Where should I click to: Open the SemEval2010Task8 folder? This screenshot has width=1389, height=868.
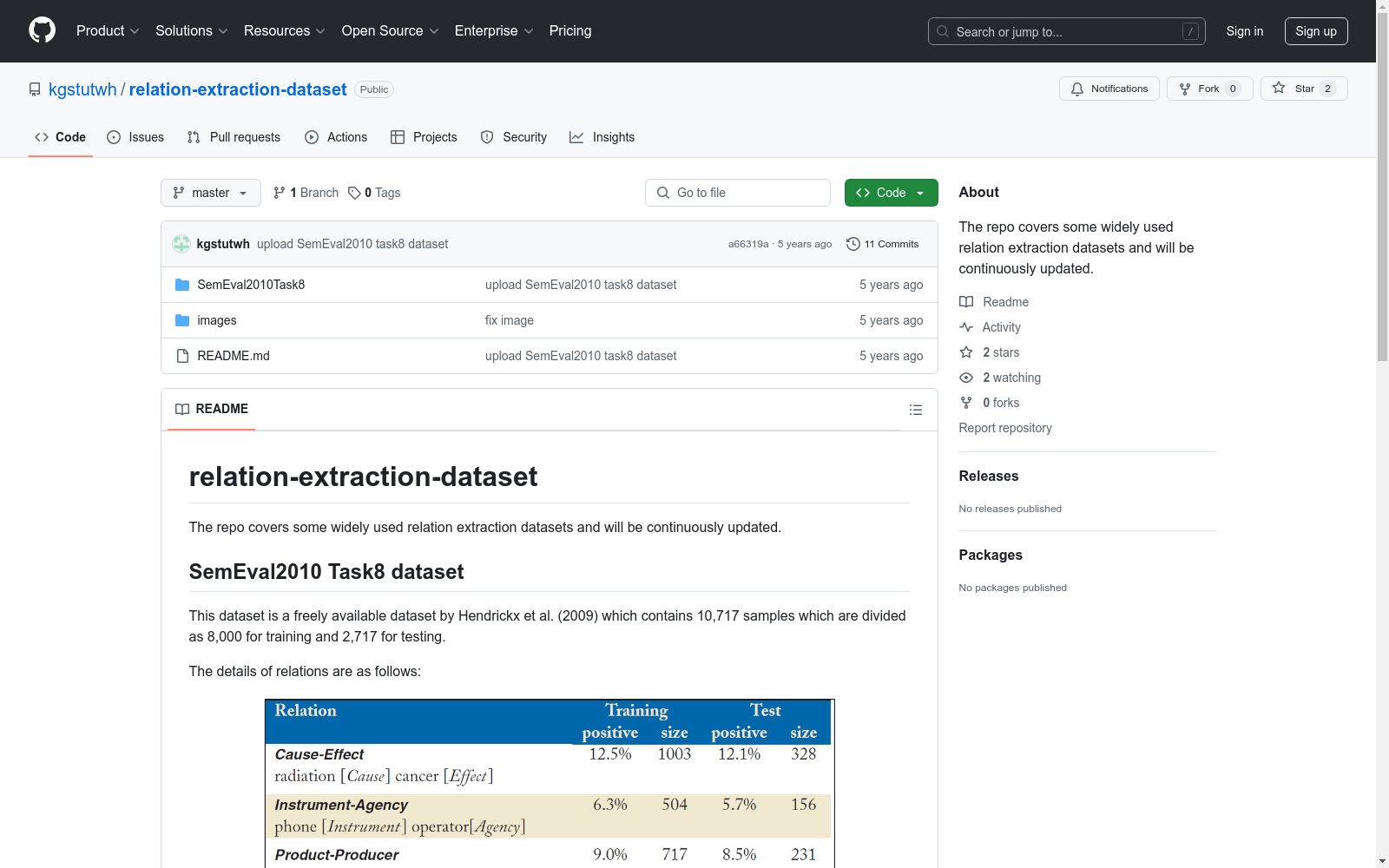tap(251, 285)
